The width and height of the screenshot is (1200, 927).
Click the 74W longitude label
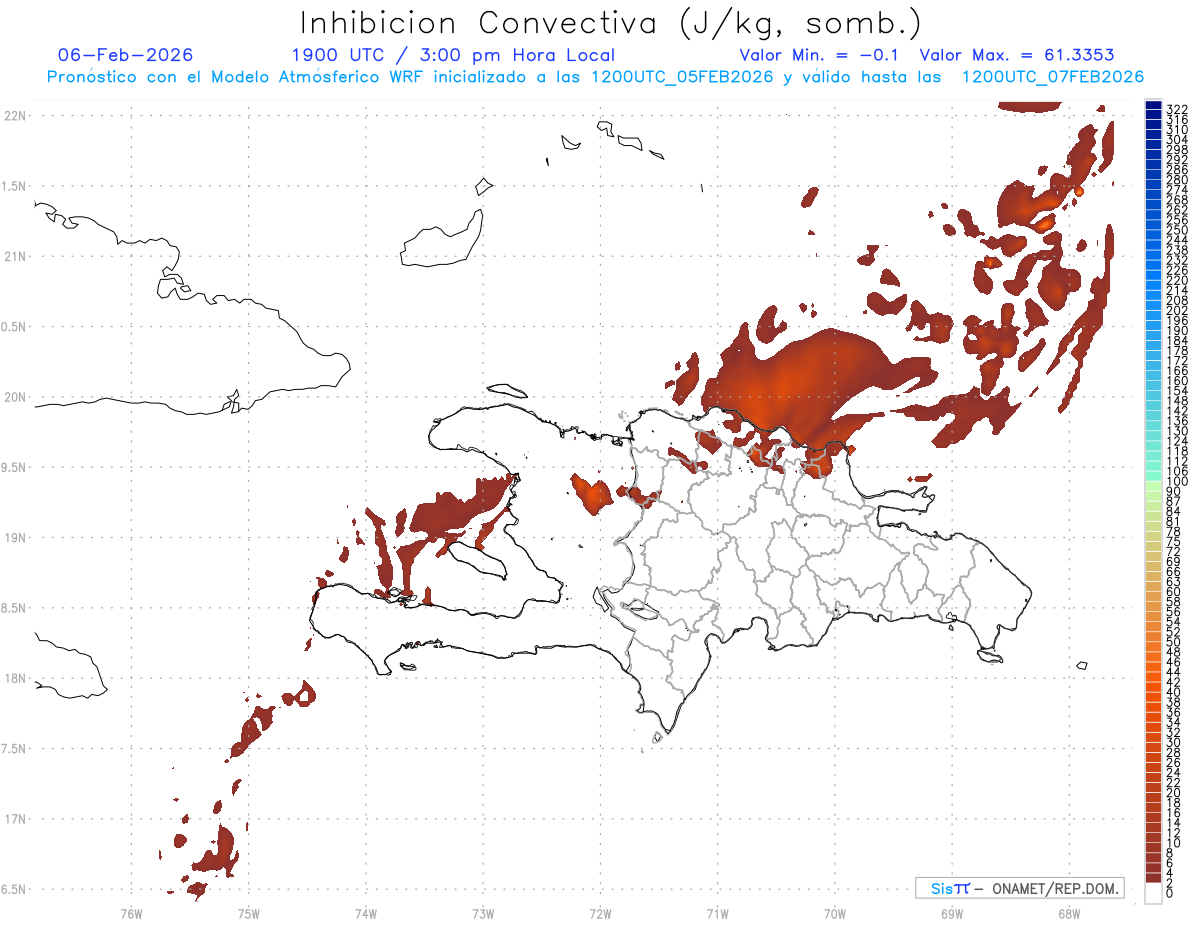(365, 913)
